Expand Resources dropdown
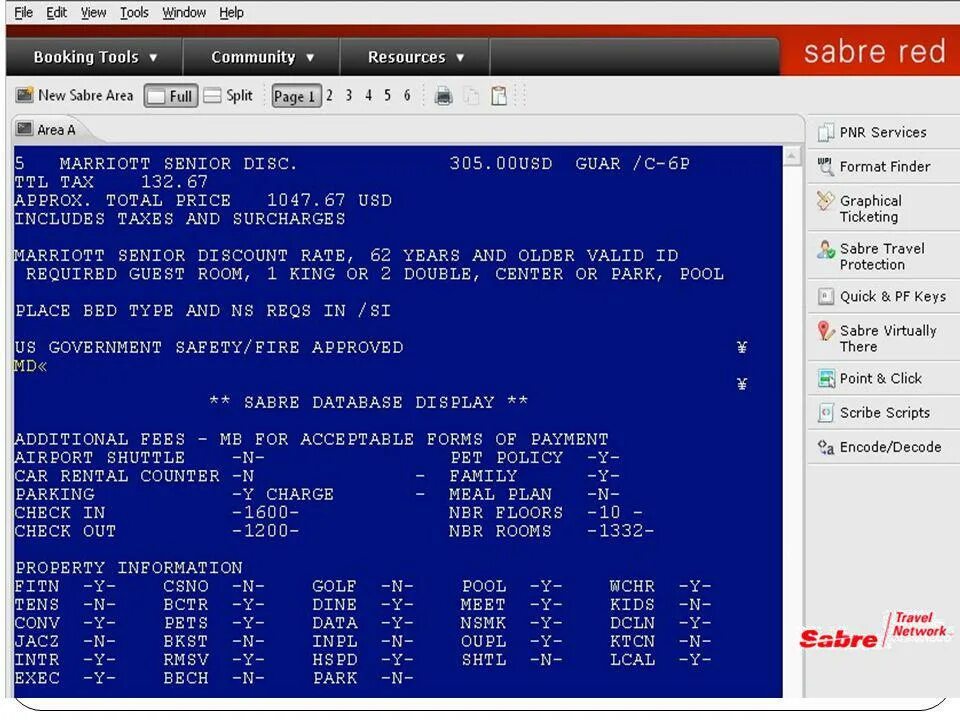960x720 pixels. pos(416,57)
